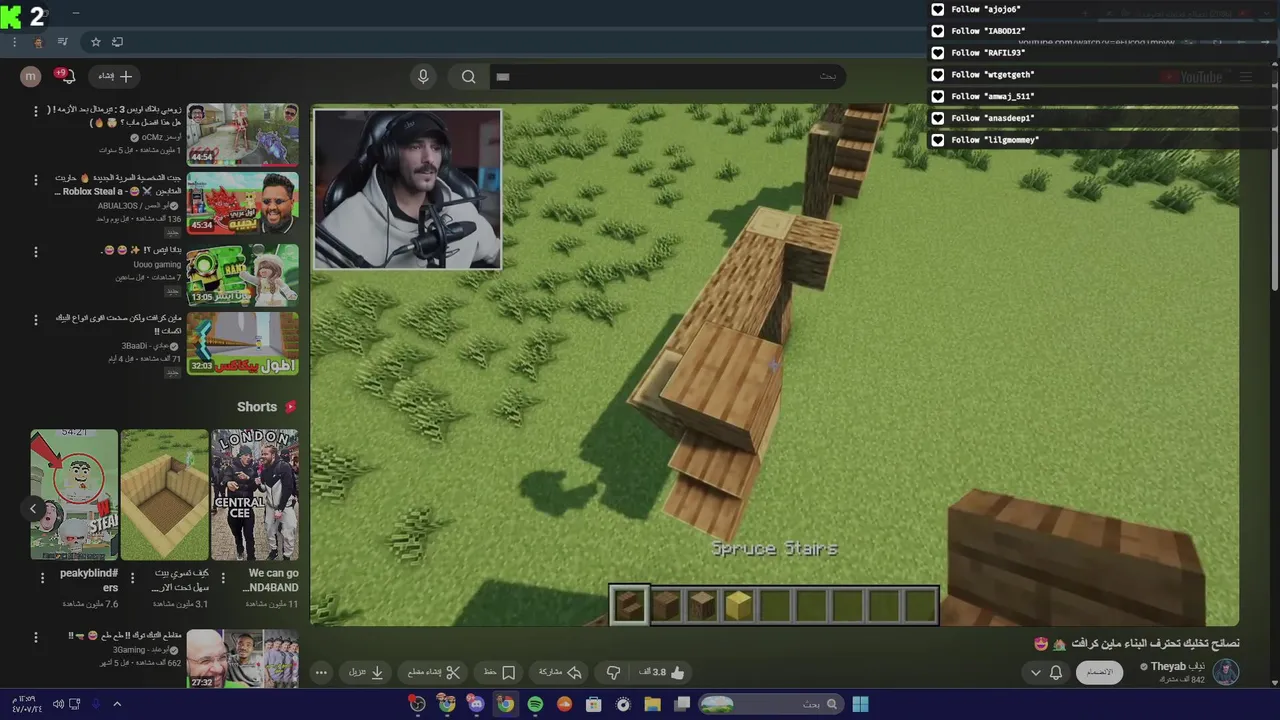Open the Uouo gaming channel name
1280x720 pixels.
[156, 265]
